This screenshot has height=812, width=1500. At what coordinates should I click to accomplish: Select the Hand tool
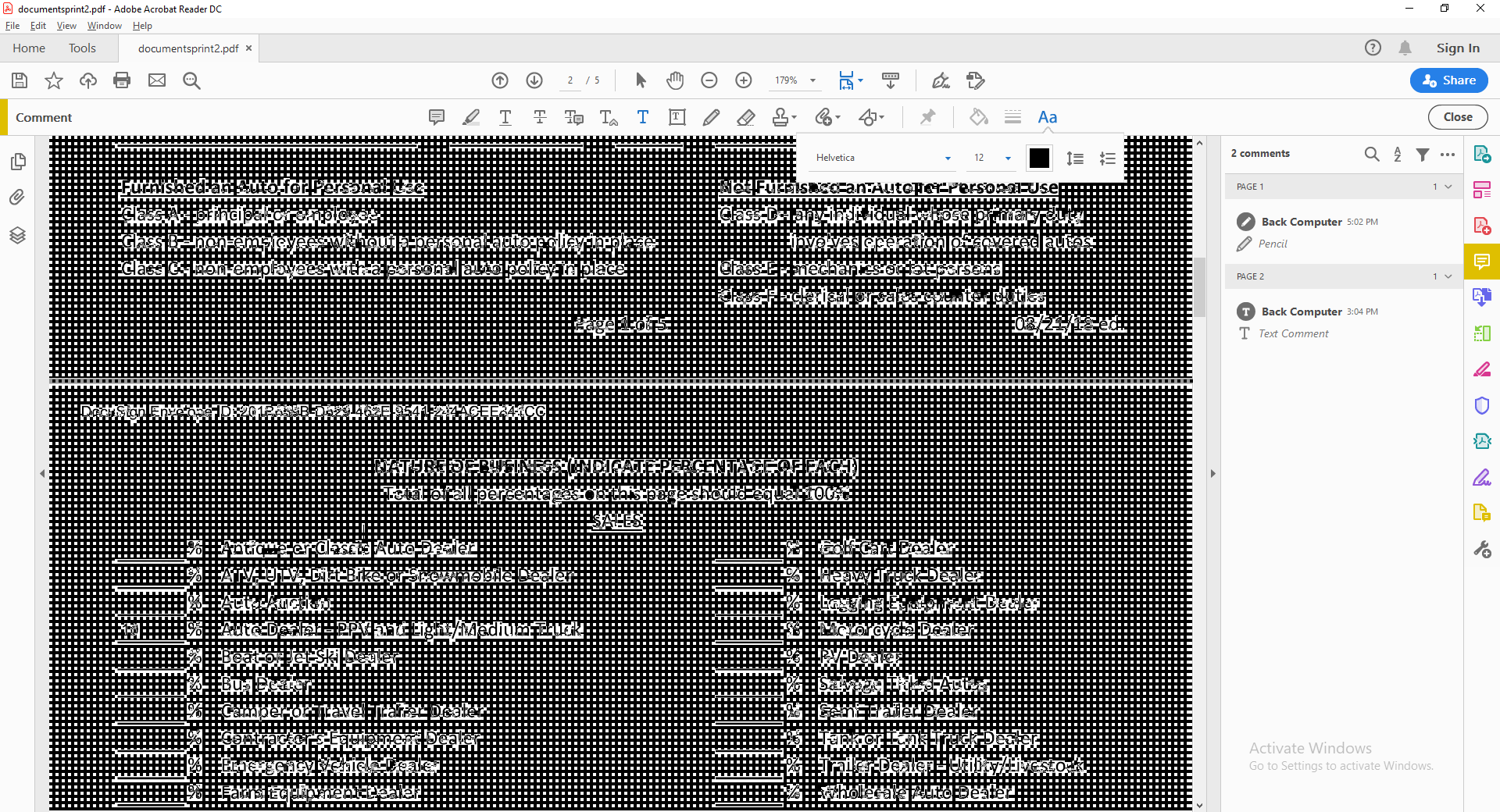click(675, 80)
